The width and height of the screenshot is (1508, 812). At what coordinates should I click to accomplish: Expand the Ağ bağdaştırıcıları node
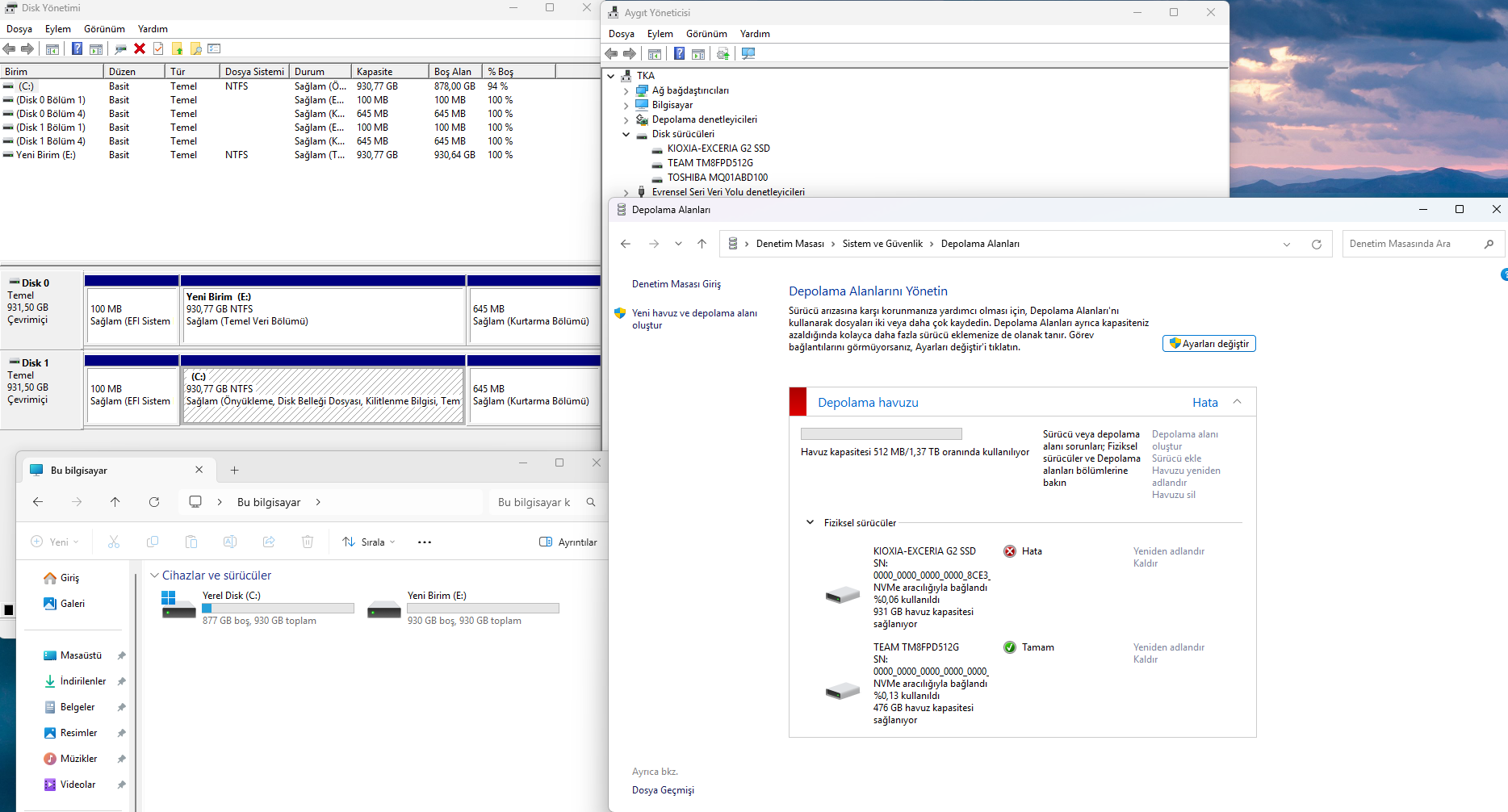click(x=626, y=91)
